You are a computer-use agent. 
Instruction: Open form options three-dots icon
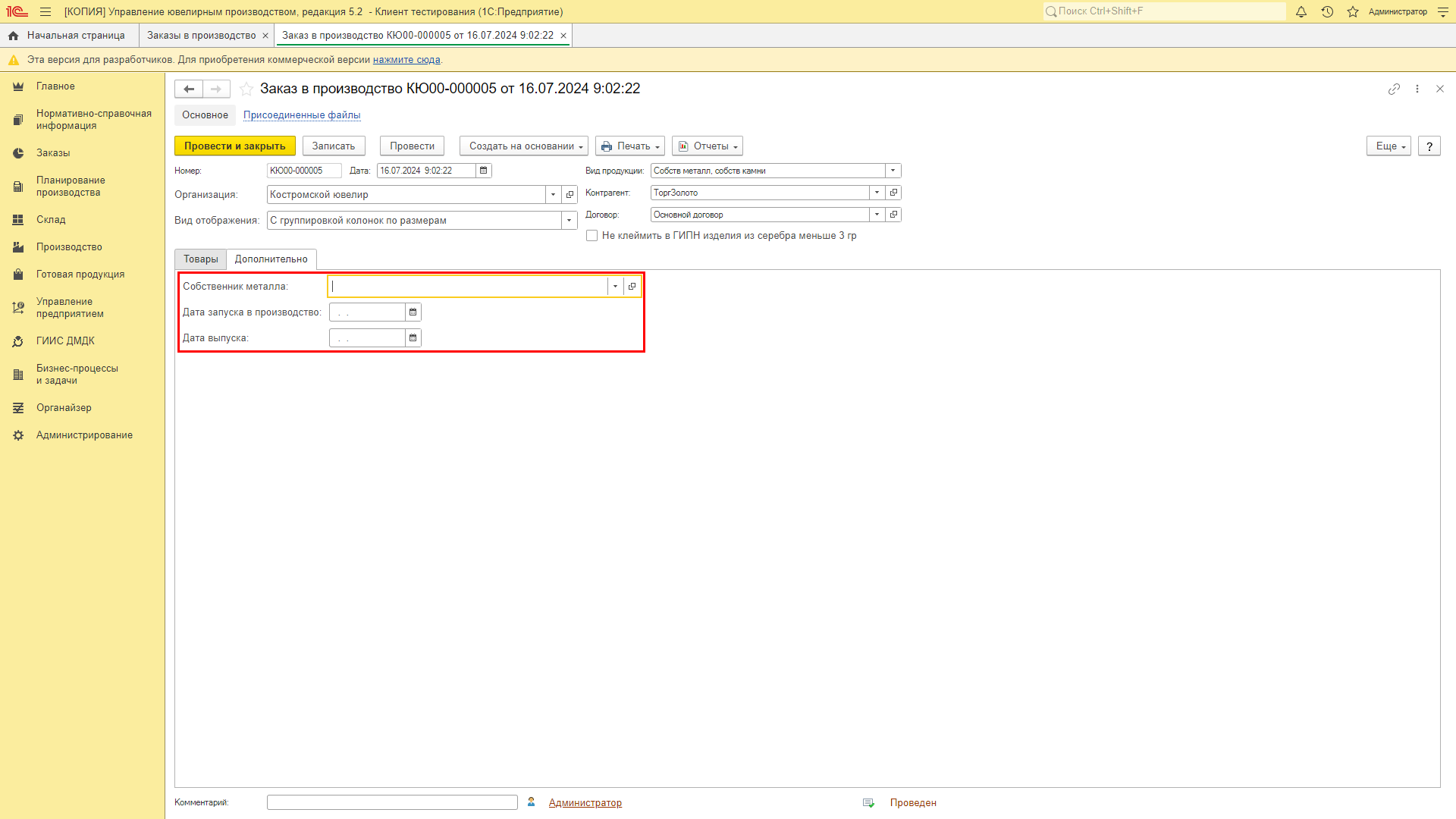pos(1417,89)
